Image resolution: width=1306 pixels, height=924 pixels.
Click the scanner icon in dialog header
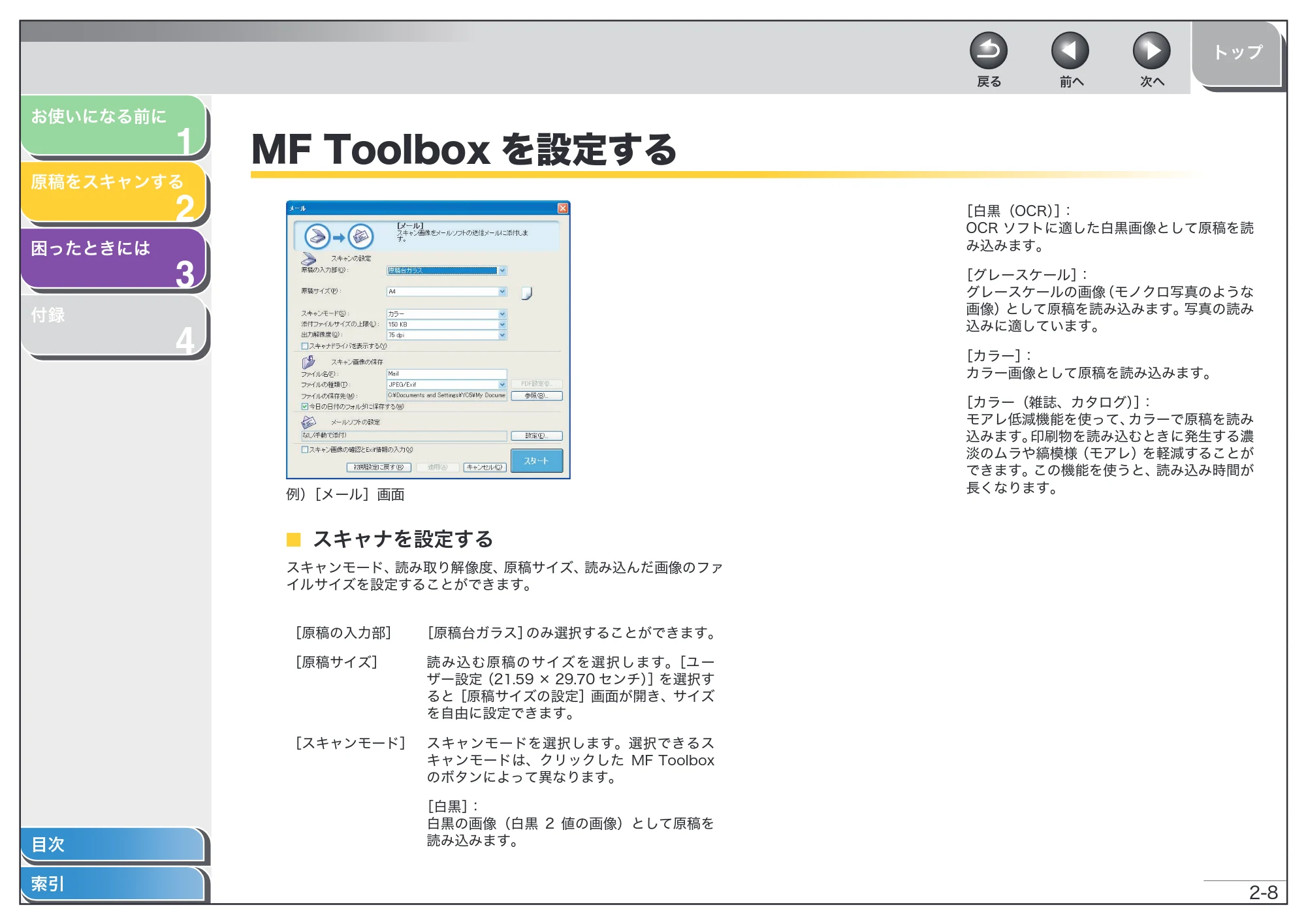318,236
